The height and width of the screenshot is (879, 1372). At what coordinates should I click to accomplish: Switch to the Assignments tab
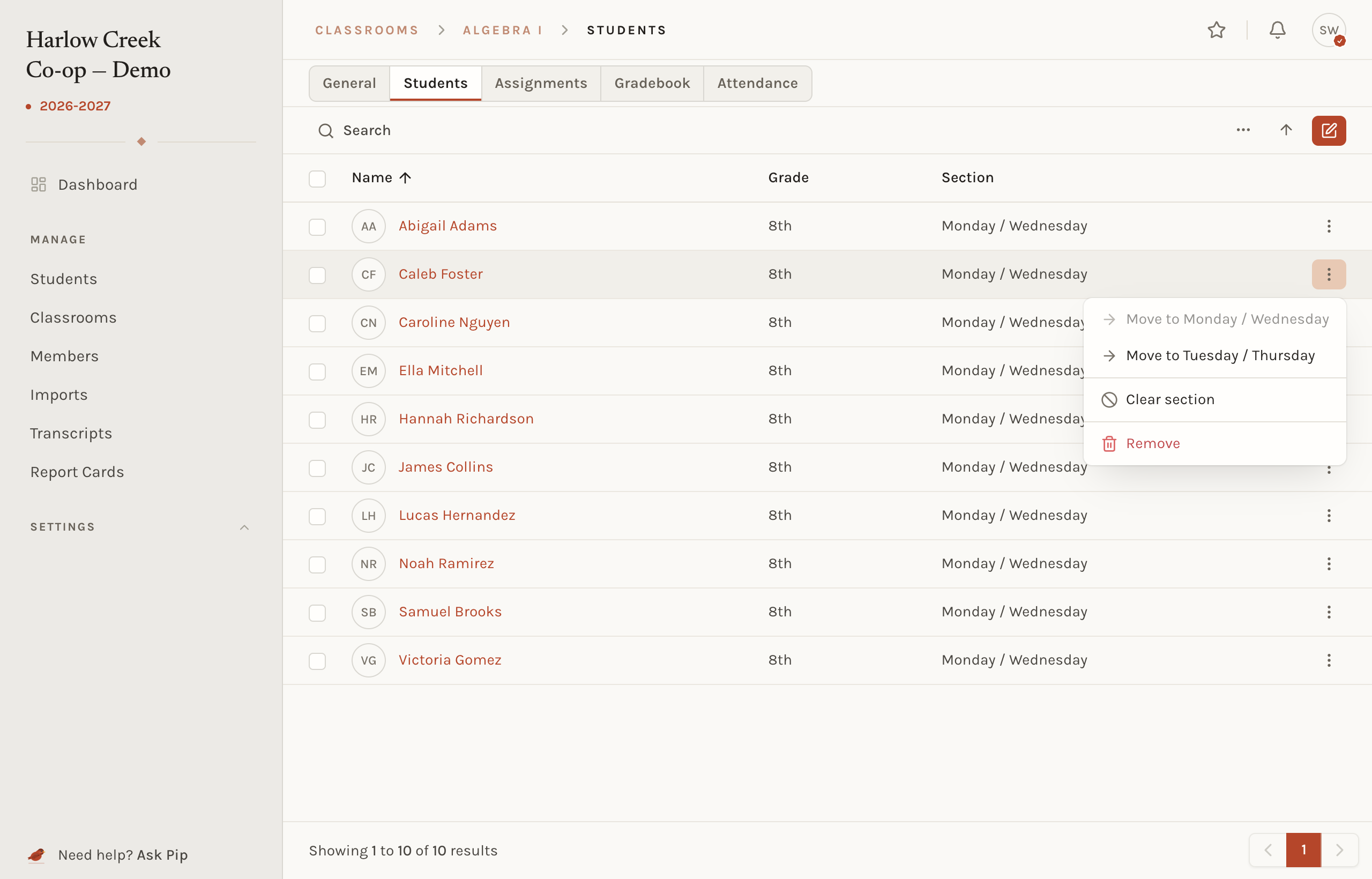(541, 83)
